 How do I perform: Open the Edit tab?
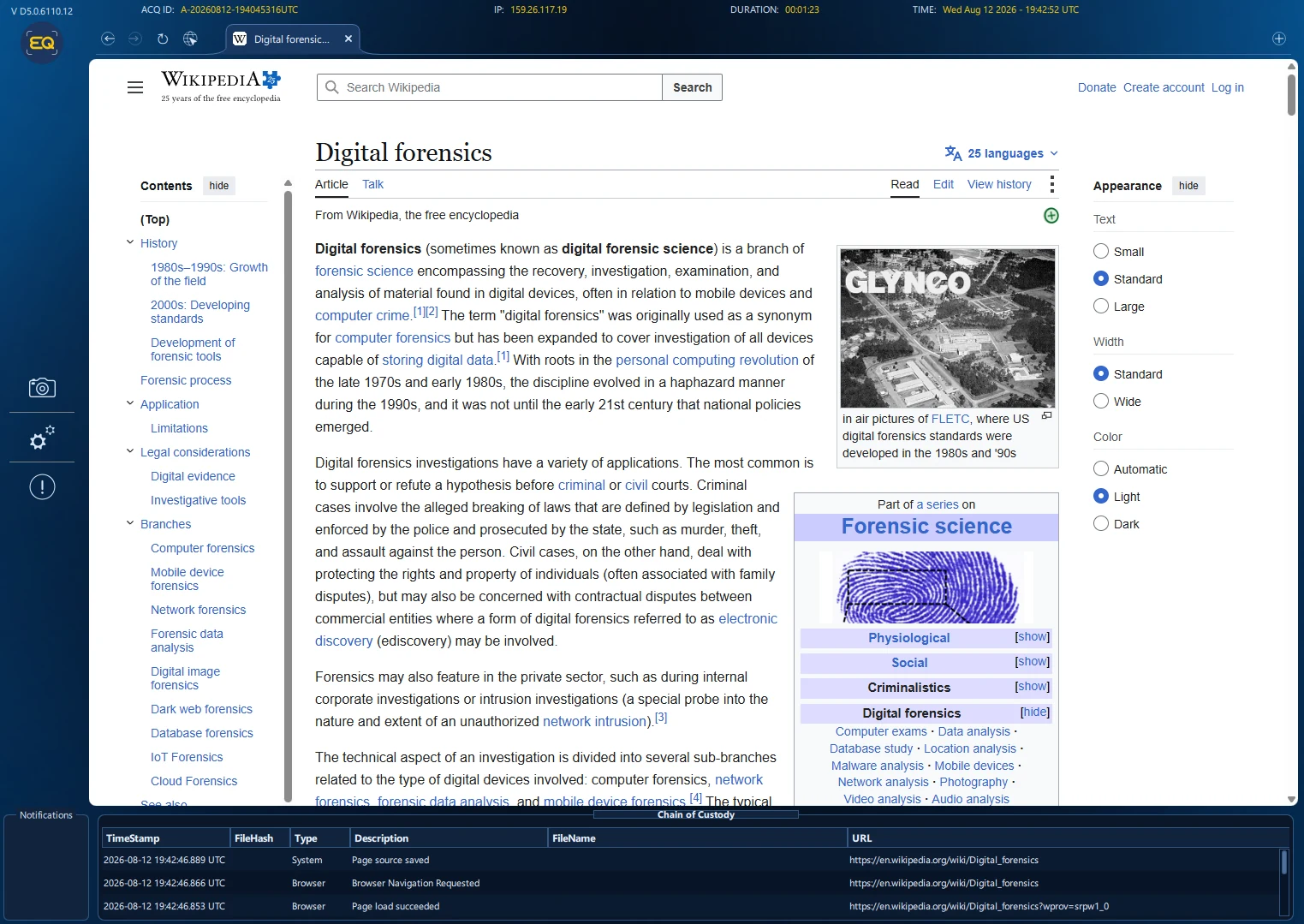click(943, 184)
